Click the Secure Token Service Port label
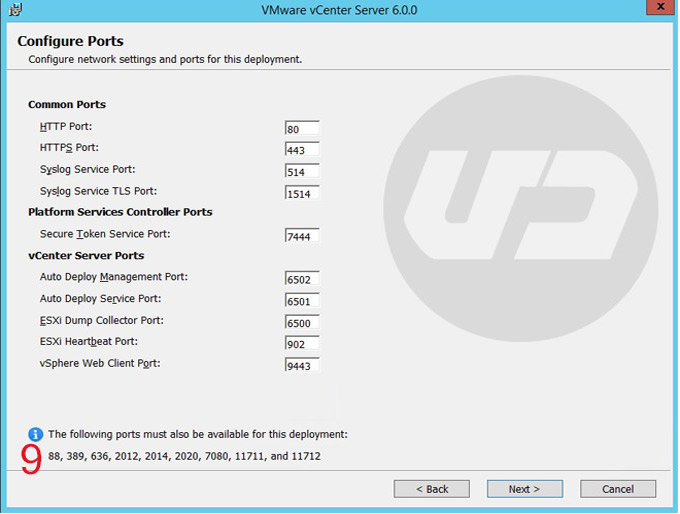 [105, 234]
